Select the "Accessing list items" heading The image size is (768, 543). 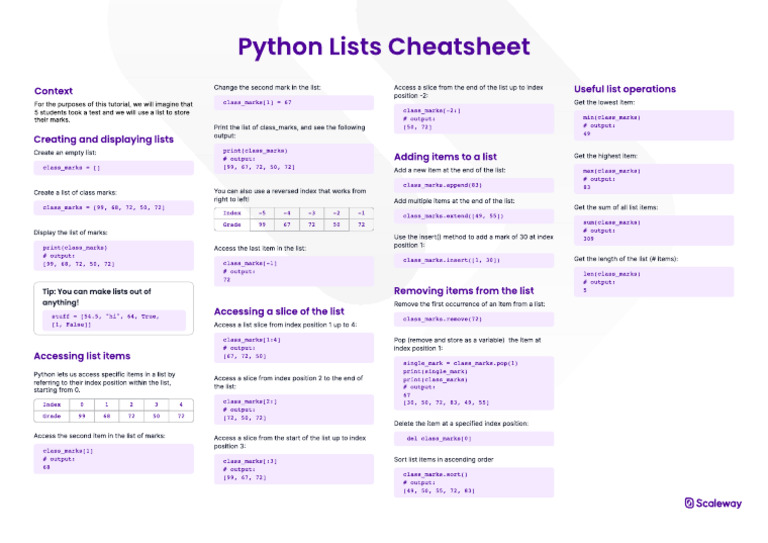pyautogui.click(x=82, y=356)
